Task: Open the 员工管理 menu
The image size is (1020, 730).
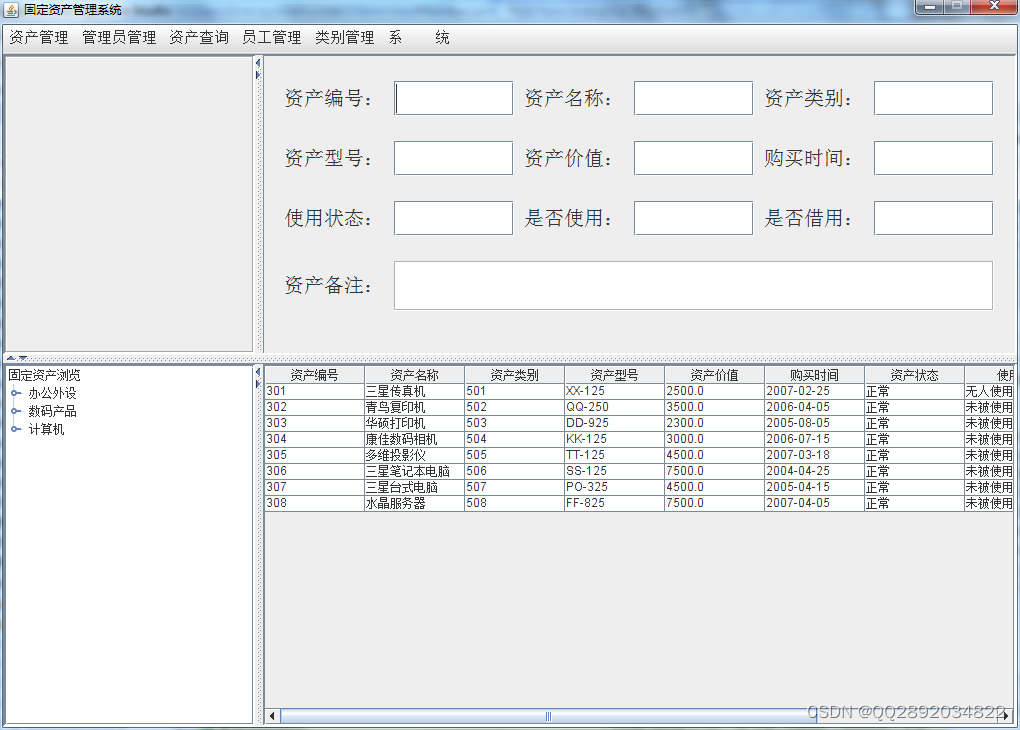Action: pyautogui.click(x=270, y=37)
